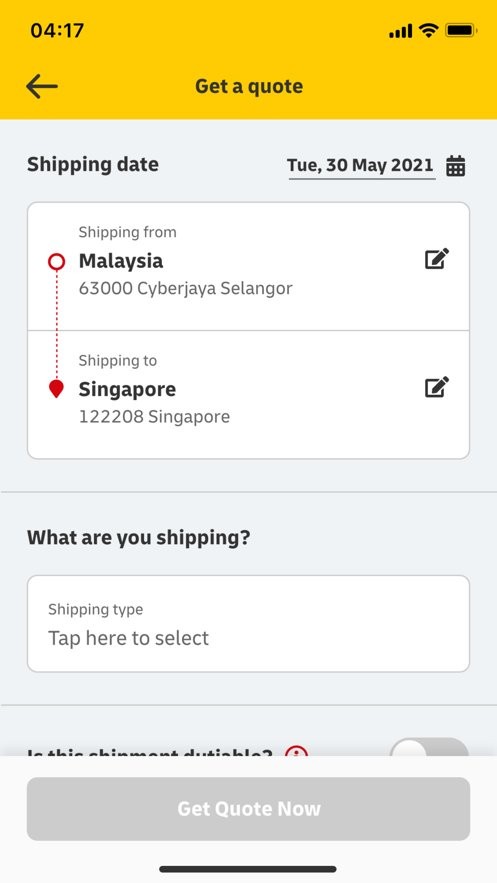Tap 122208 Singapore address line
497x883 pixels.
click(154, 417)
